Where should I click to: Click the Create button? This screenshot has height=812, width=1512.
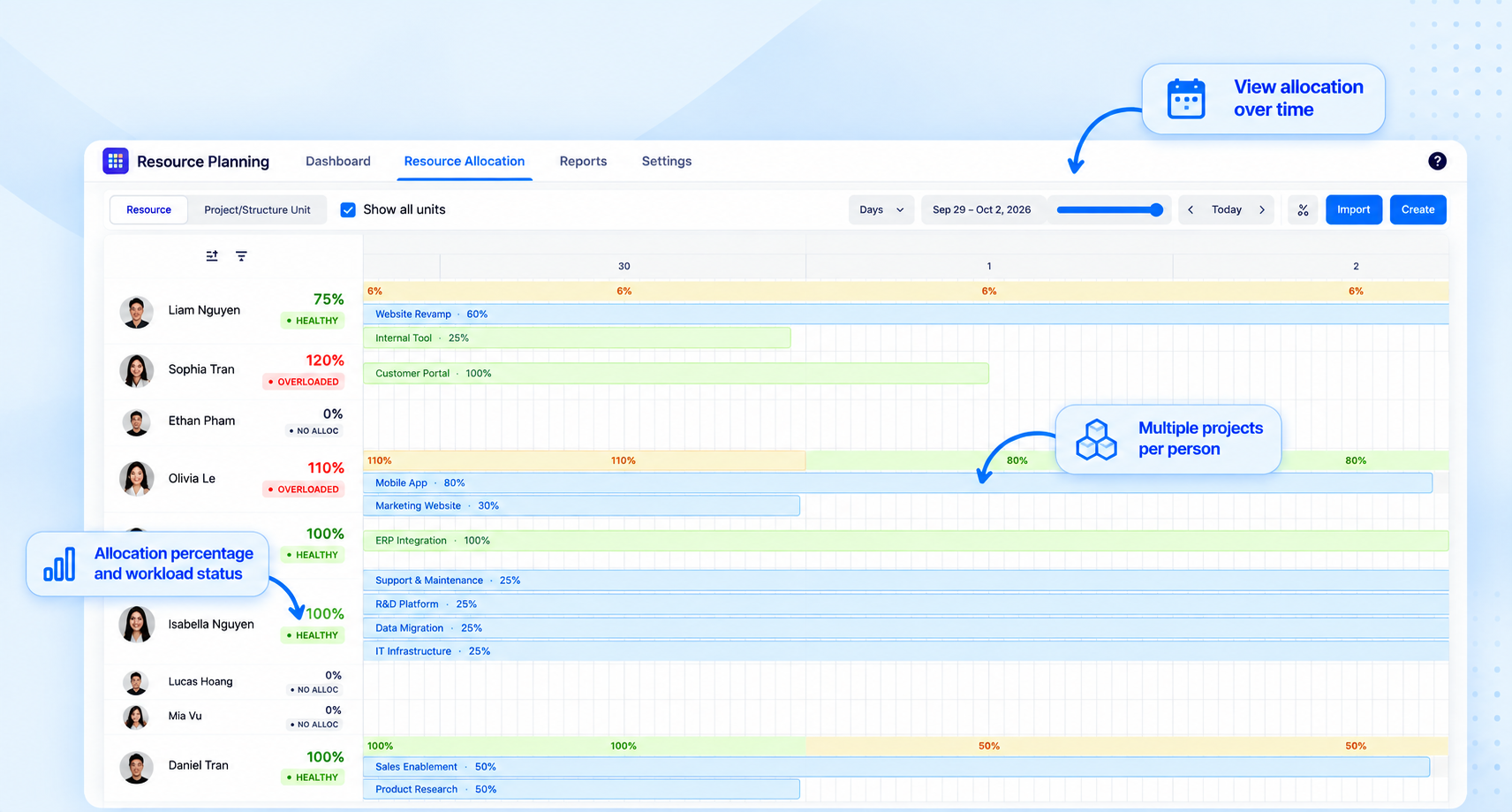click(x=1417, y=209)
